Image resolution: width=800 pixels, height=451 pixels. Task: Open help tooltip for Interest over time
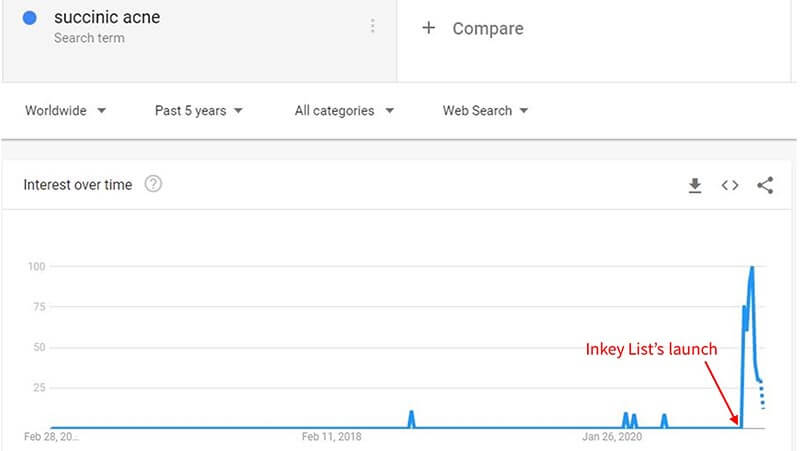click(x=153, y=184)
